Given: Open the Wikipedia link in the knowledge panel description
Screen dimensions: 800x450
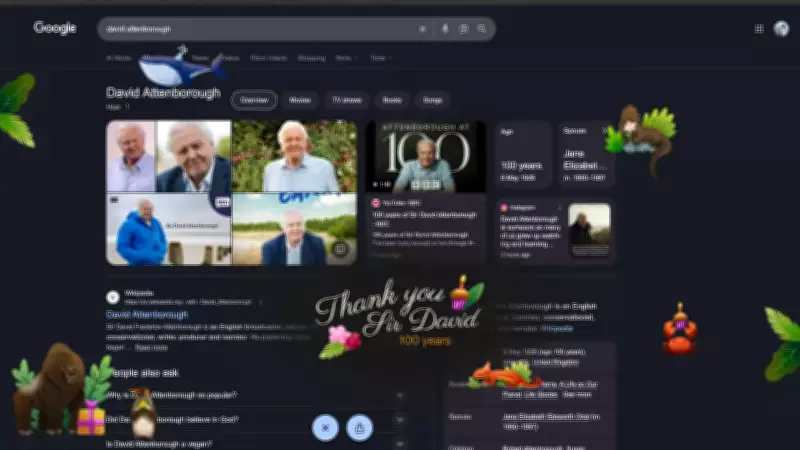Looking at the screenshot, I should pos(556,329).
